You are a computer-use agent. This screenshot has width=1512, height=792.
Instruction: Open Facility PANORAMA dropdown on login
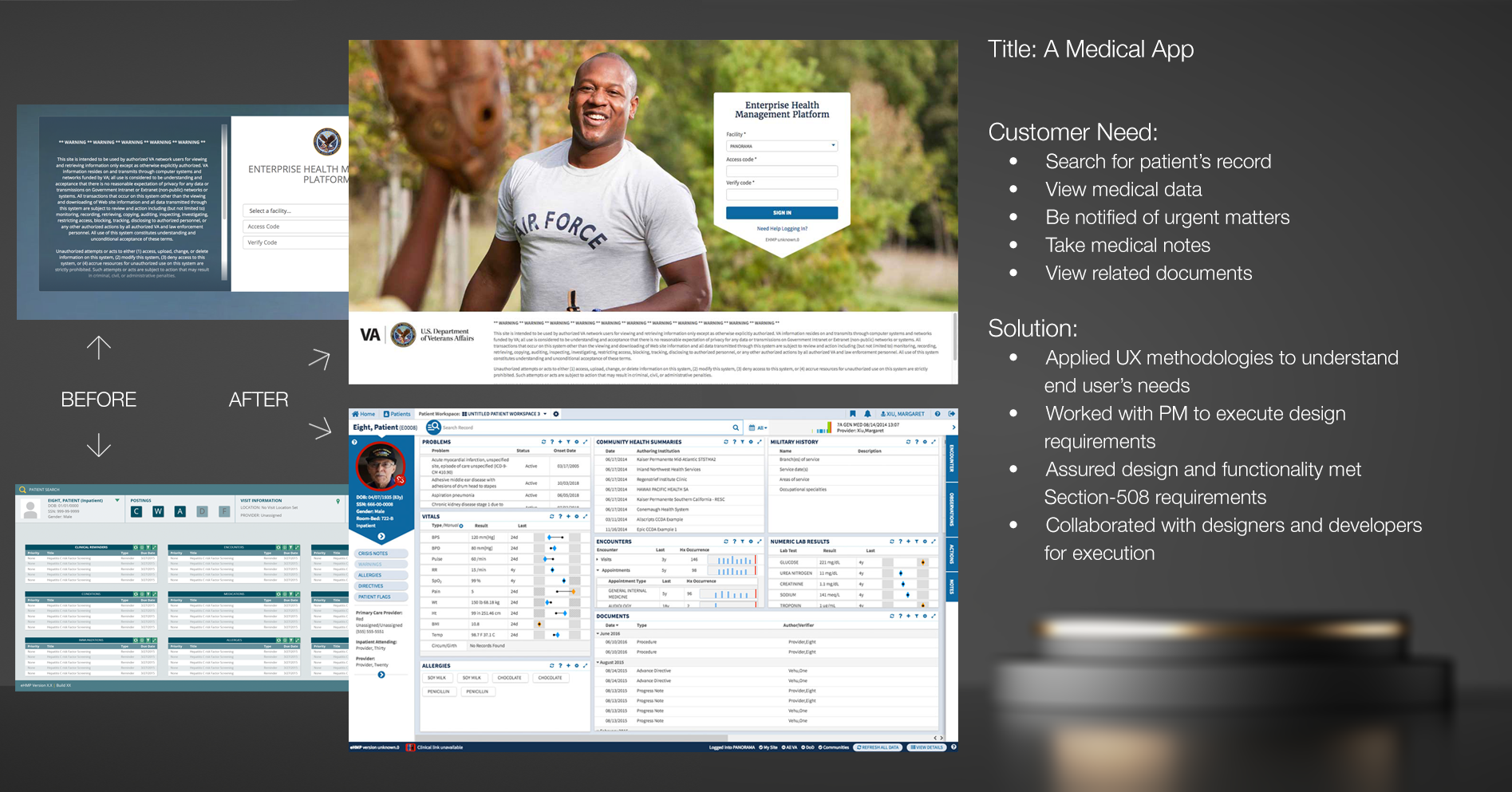[x=782, y=146]
